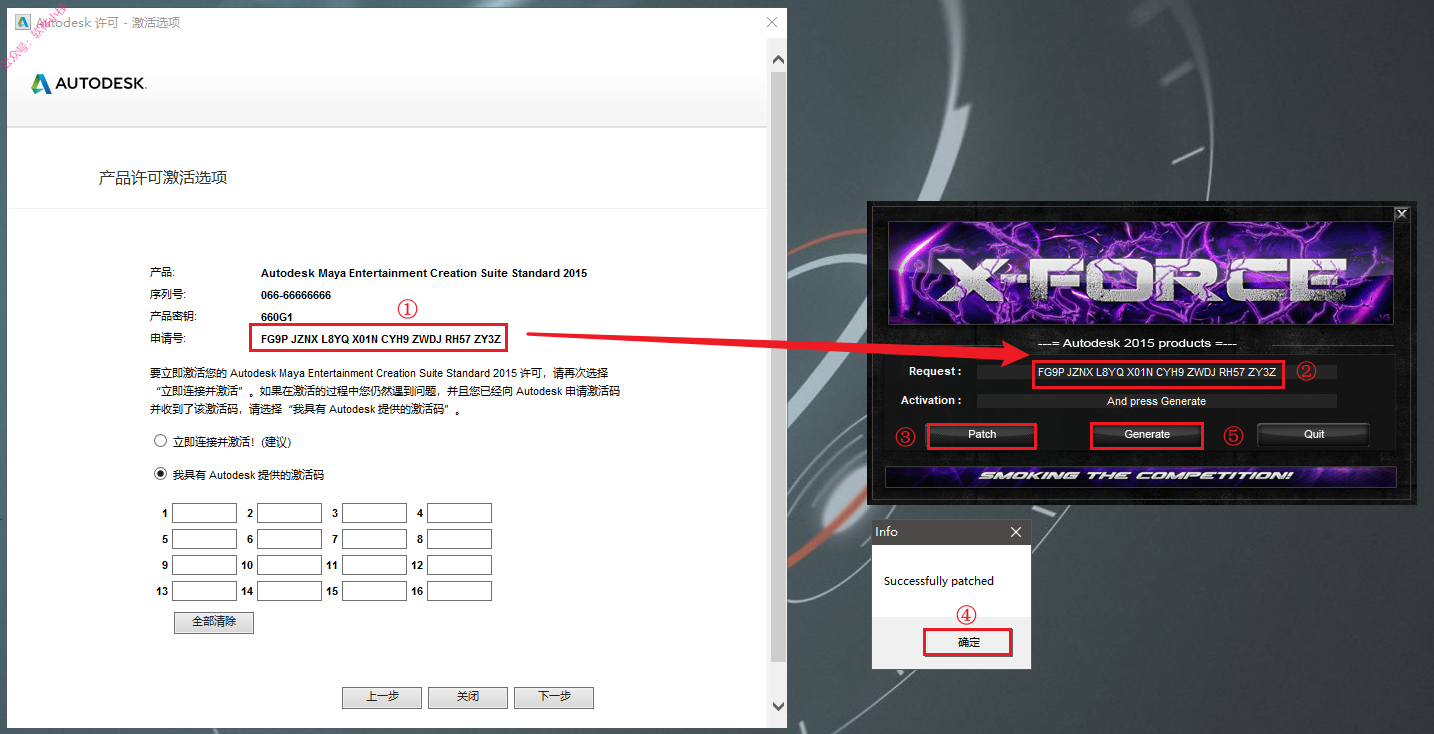The height and width of the screenshot is (734, 1434).
Task: Select the 立即连接并激活 radio option
Action: coord(160,441)
